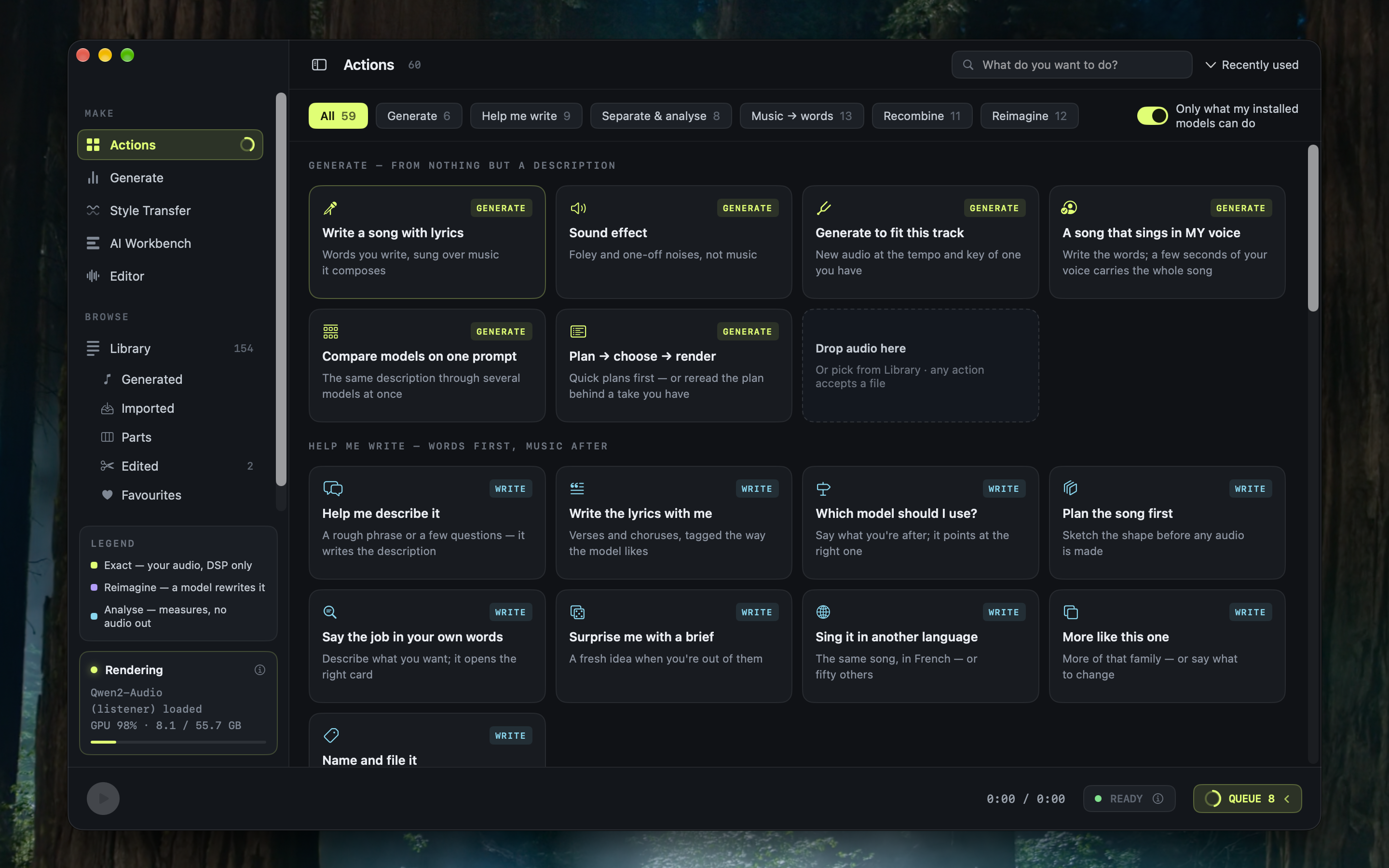Screen dimensions: 1389x868
Task: Click the signpost icon on Which model card
Action: pos(823,488)
